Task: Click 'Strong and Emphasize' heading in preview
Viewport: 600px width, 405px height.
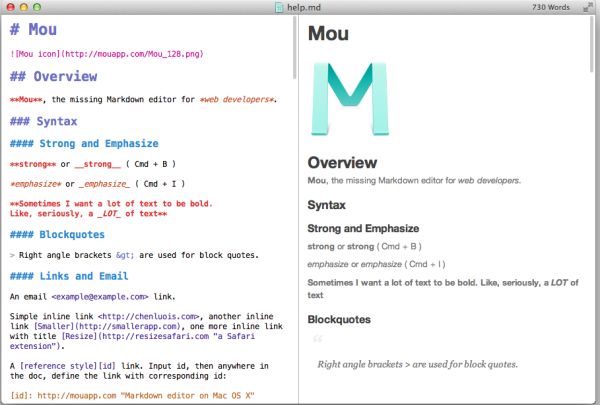Action: 363,229
